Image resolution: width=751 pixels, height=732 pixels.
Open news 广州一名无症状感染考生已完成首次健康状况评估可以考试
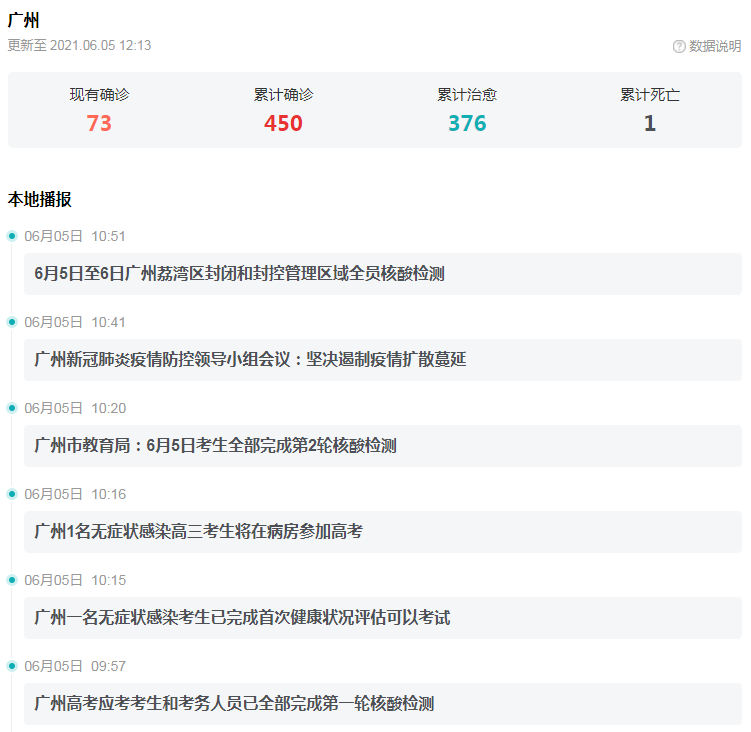pos(383,618)
